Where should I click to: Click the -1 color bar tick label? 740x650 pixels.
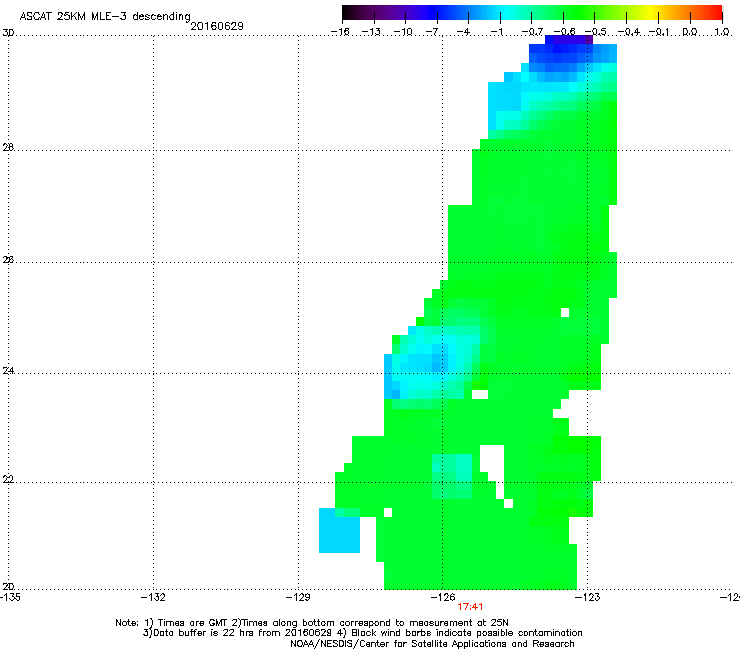pos(497,32)
